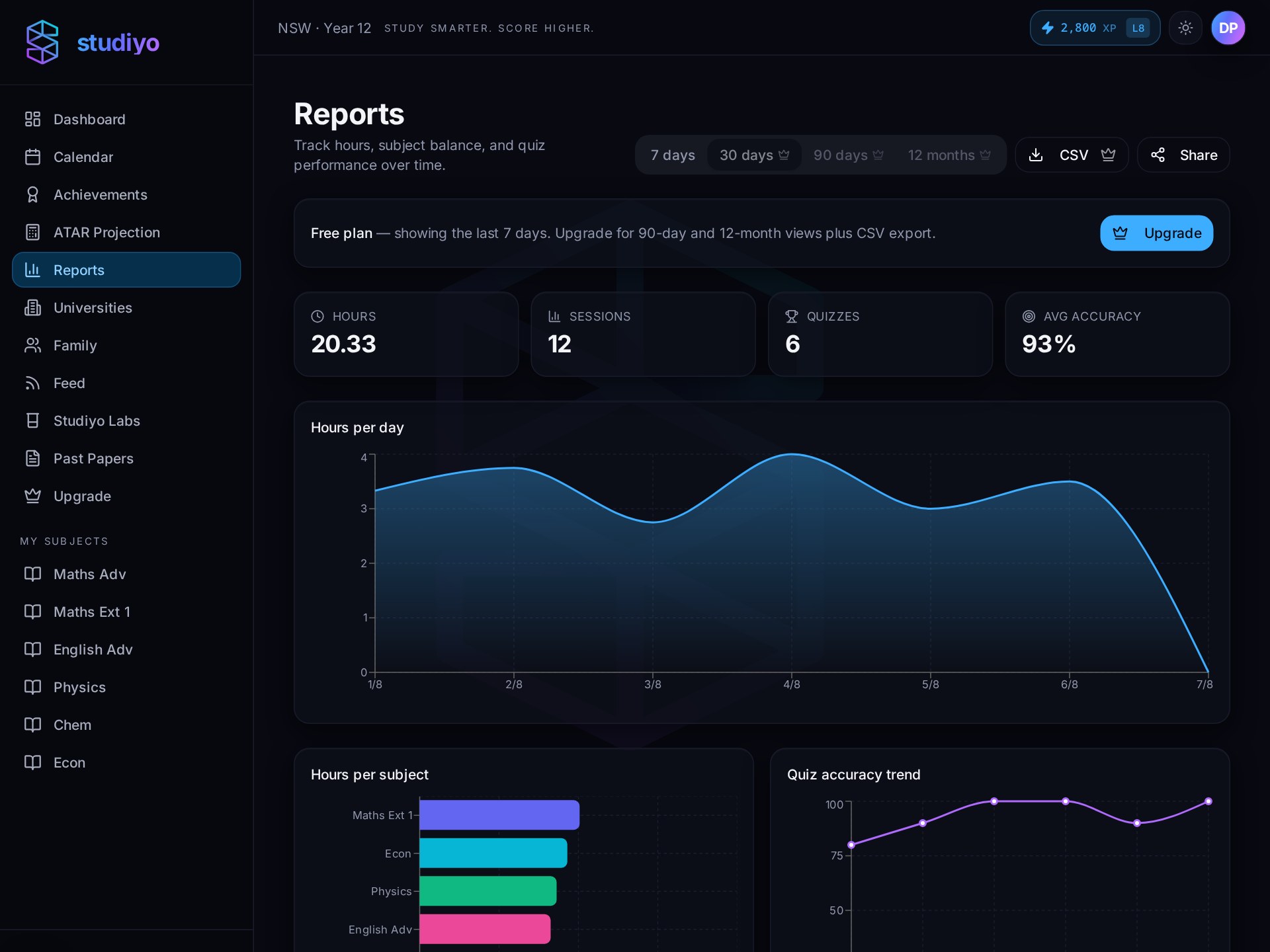Click the Quizzes trophy icon
Screen dimensions: 1270x952
(791, 316)
